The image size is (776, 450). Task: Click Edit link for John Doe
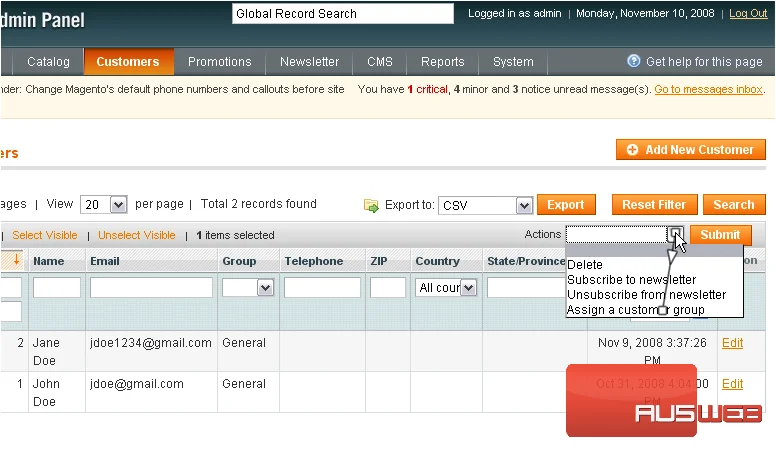(x=732, y=384)
